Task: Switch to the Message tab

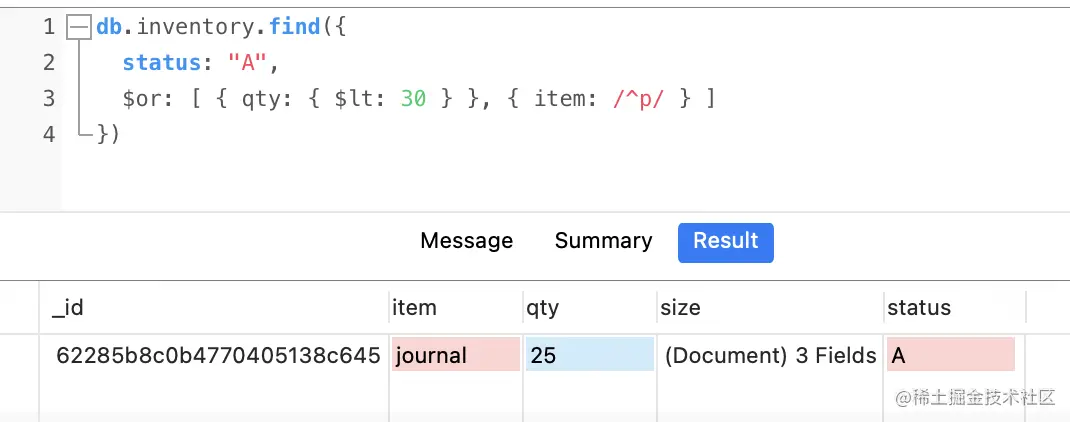Action: tap(466, 241)
